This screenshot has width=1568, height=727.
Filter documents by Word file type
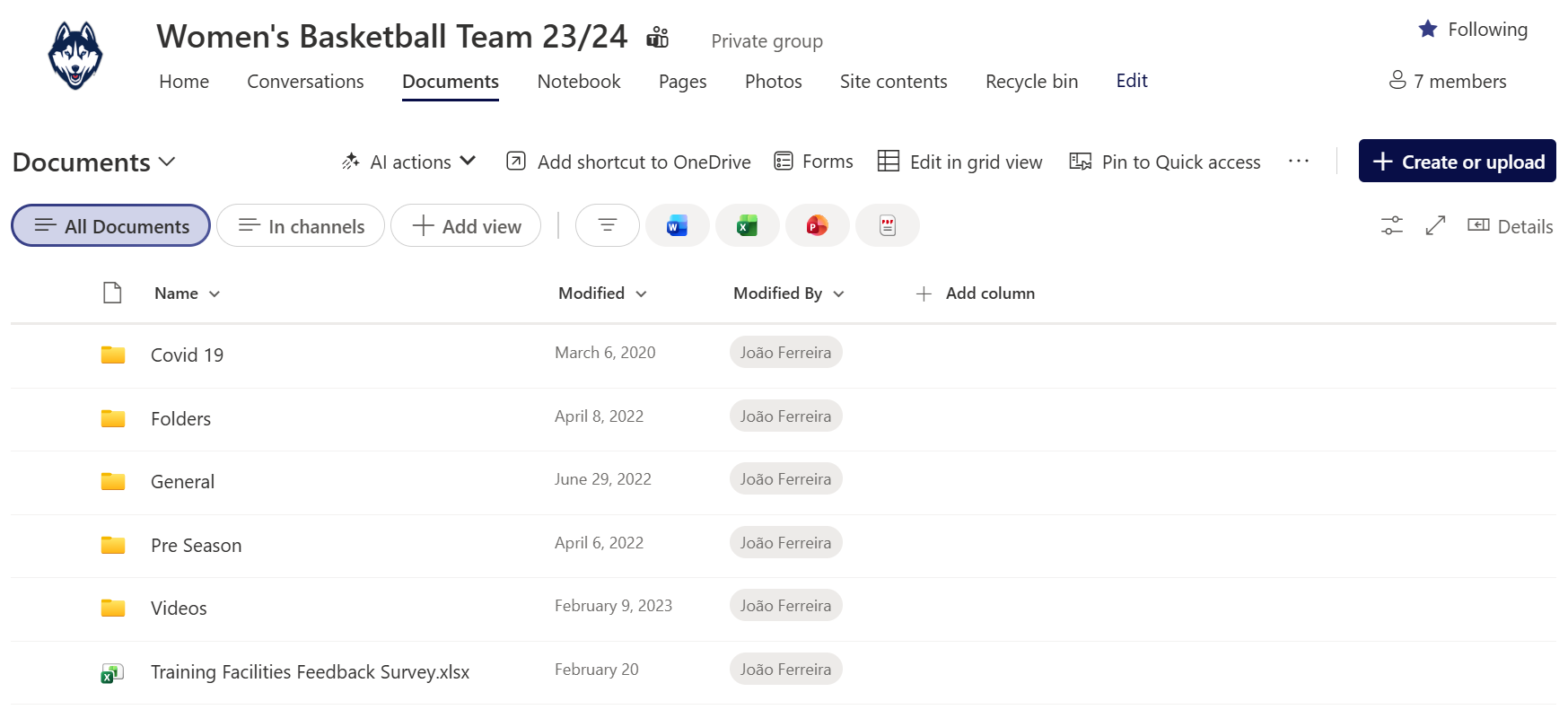pyautogui.click(x=677, y=226)
